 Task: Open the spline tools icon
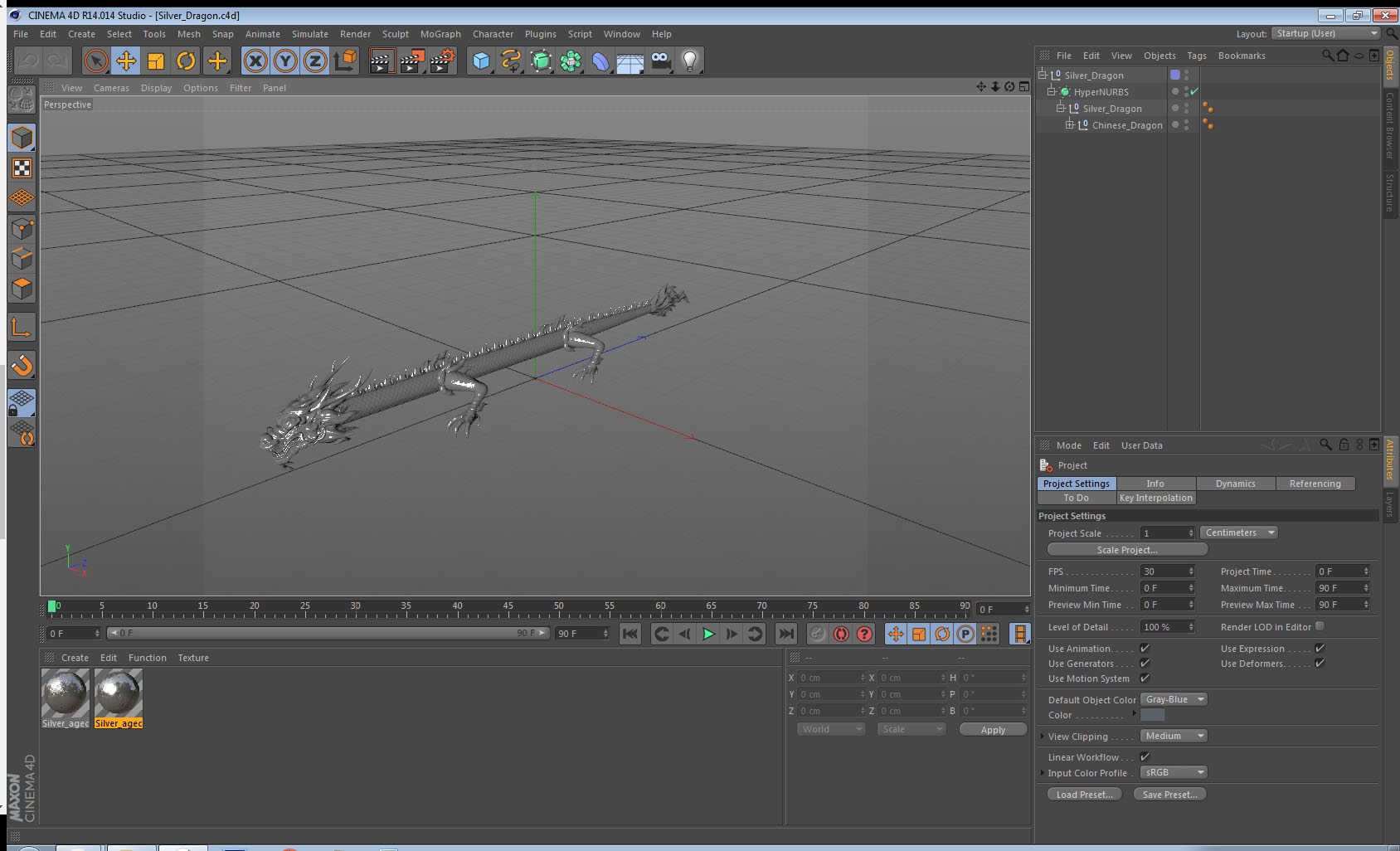point(511,61)
